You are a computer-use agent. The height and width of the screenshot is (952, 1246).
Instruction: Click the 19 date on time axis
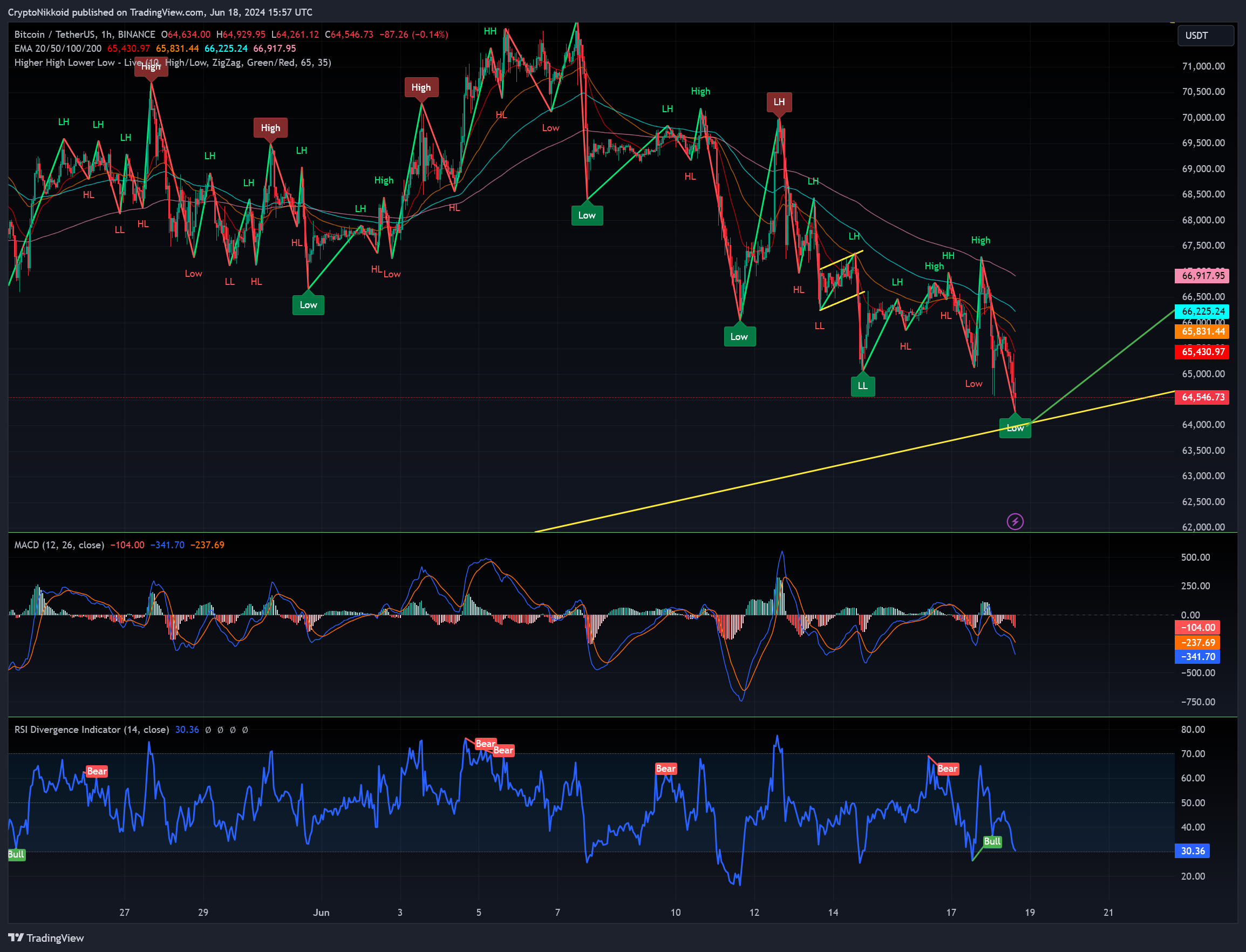pos(1030,912)
